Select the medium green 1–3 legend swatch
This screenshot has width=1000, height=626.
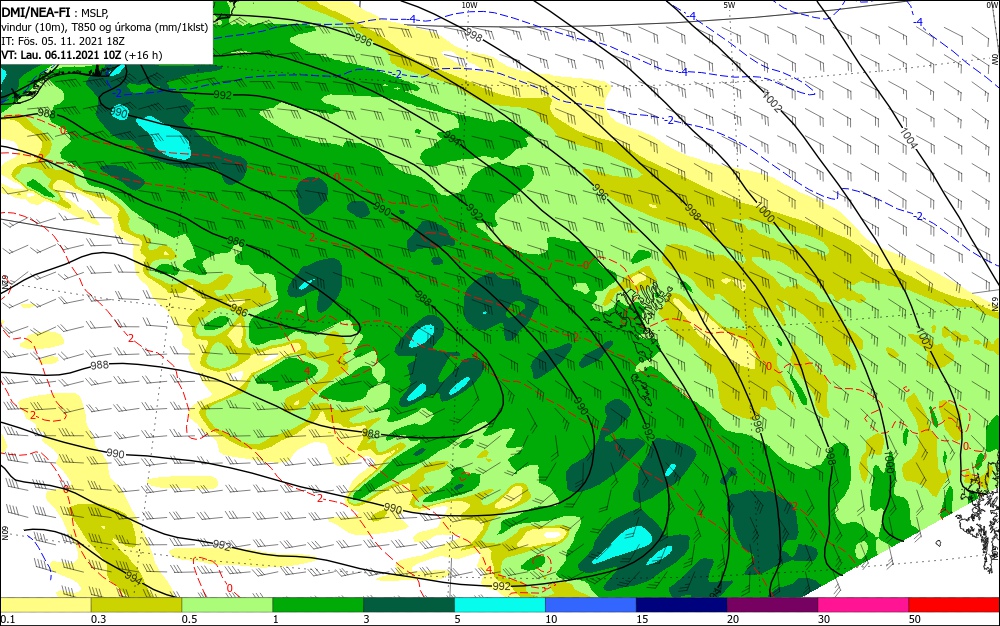click(x=318, y=605)
